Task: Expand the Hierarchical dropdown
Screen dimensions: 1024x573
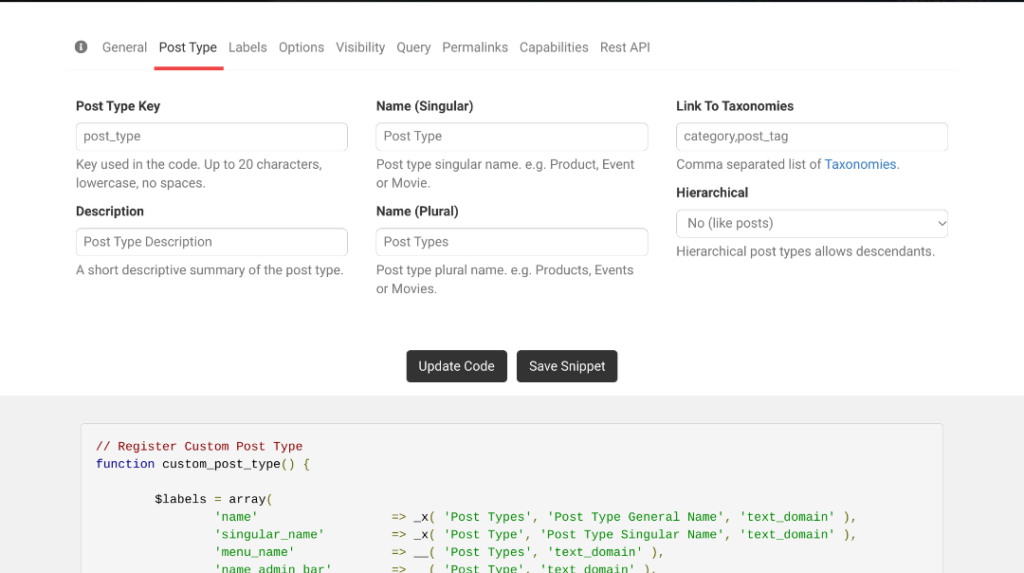Action: pyautogui.click(x=812, y=223)
